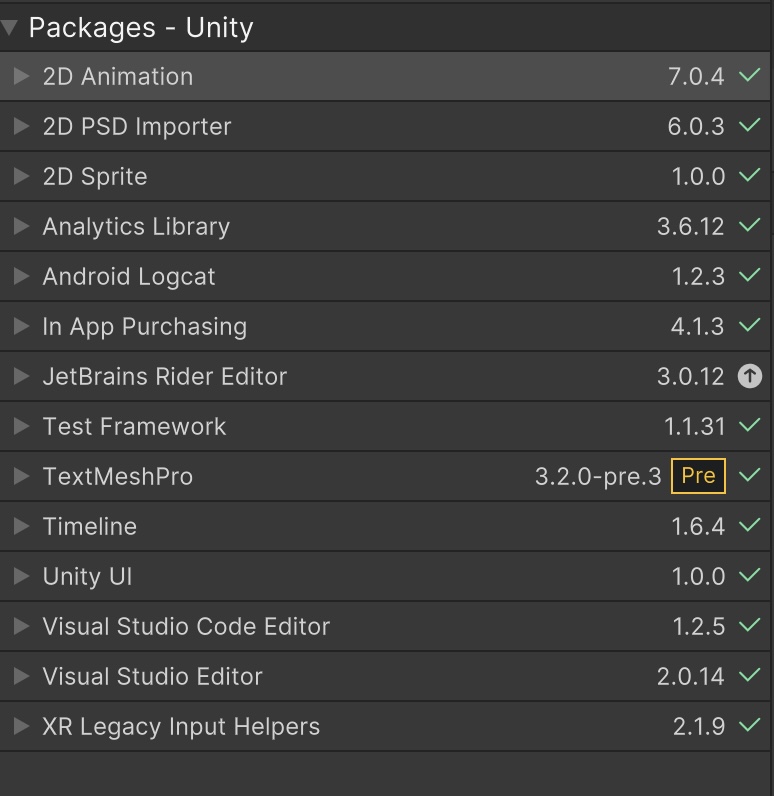Select the TextMeshPro package name
Viewport: 774px width, 796px height.
(118, 477)
